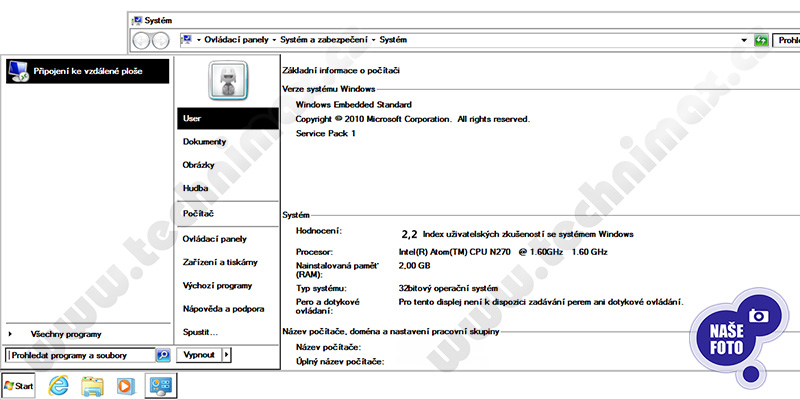Click the user account picture
The width and height of the screenshot is (800, 400).
228,81
